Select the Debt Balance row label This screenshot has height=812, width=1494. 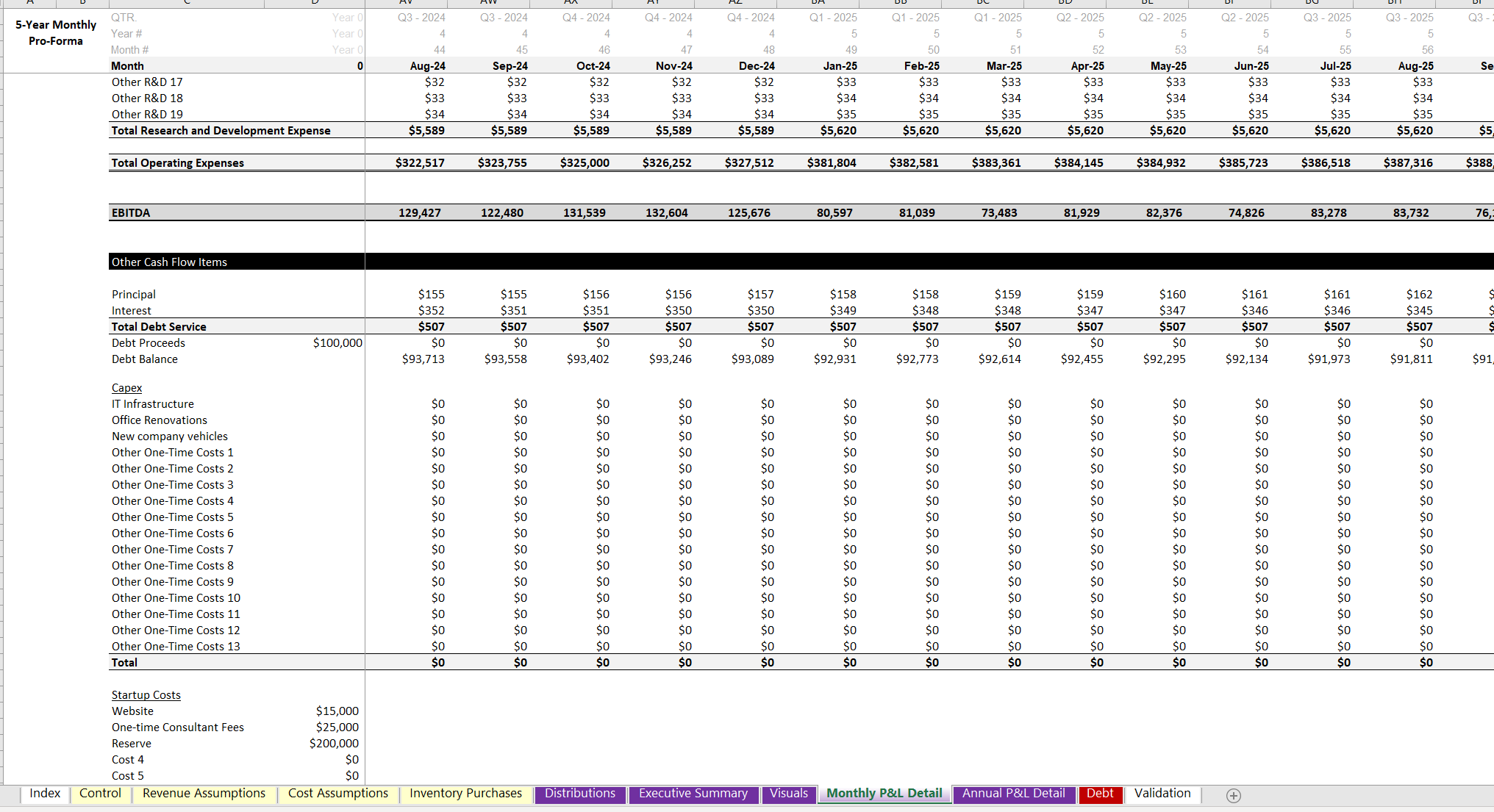144,359
